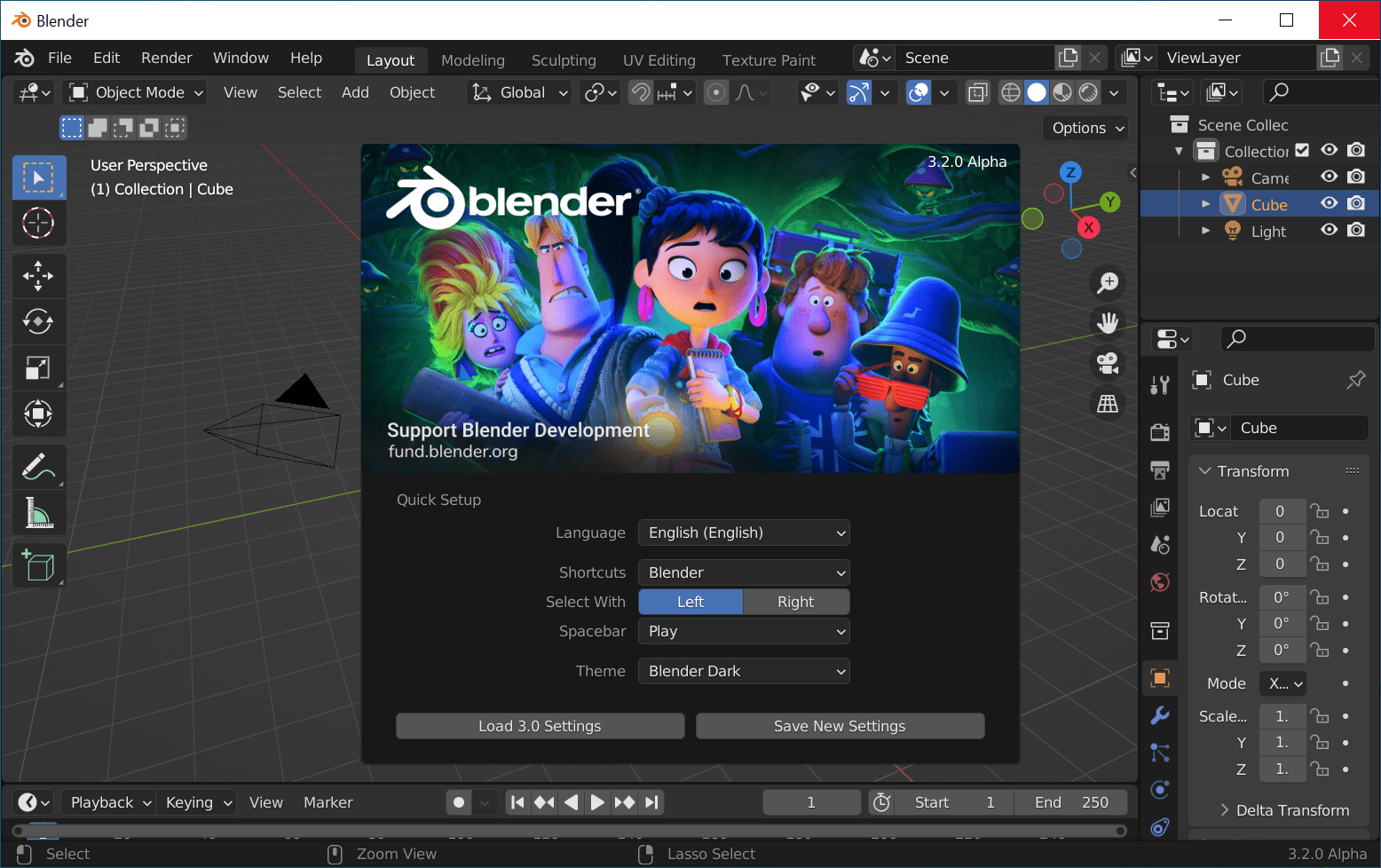Click the Blender logo menu icon
The height and width of the screenshot is (868, 1381).
24,59
